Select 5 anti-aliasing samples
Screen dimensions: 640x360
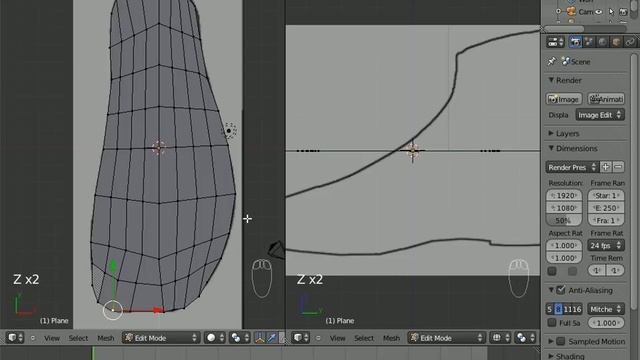point(550,309)
